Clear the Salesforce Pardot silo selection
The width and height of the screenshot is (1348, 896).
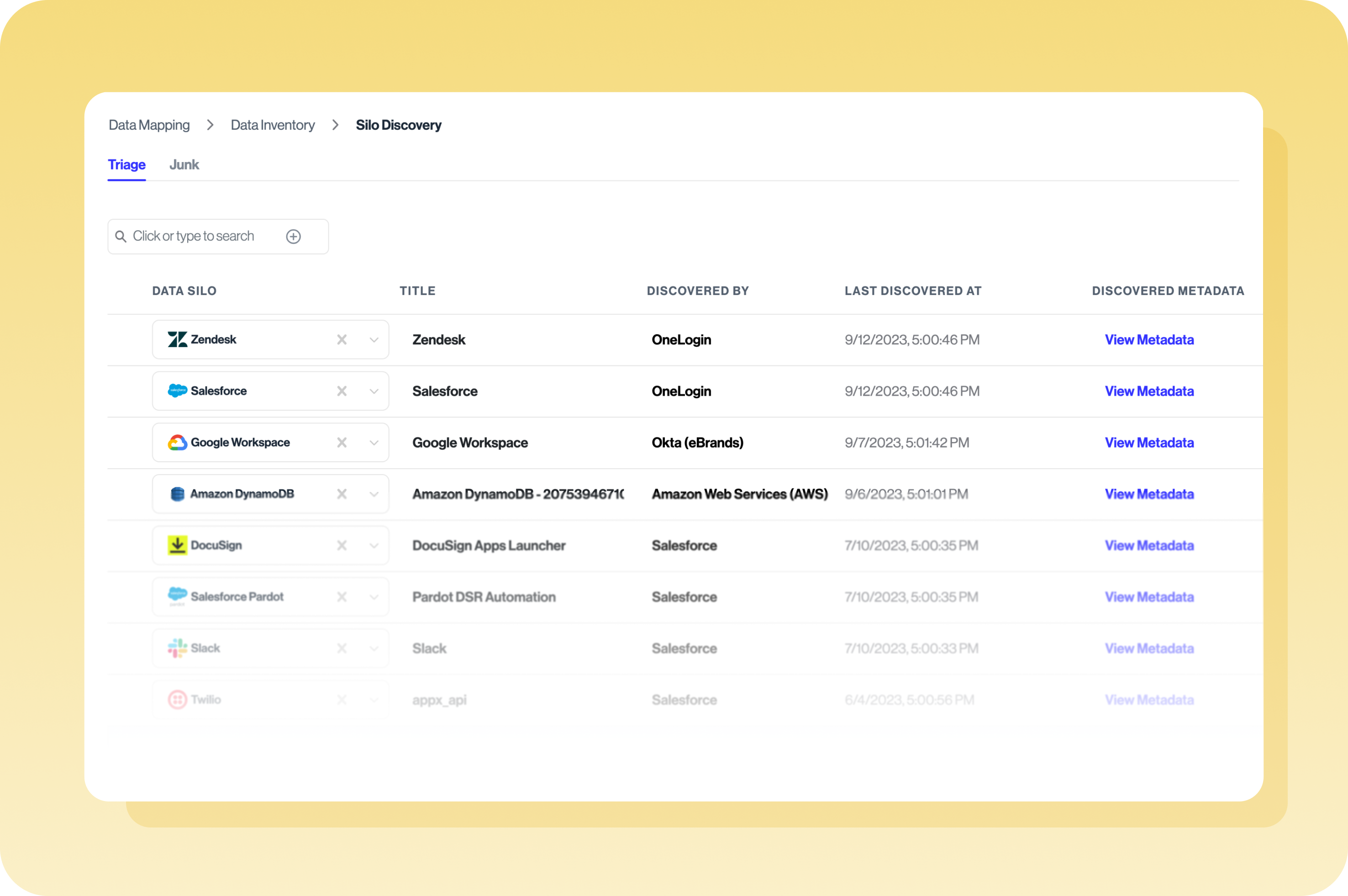coord(342,596)
